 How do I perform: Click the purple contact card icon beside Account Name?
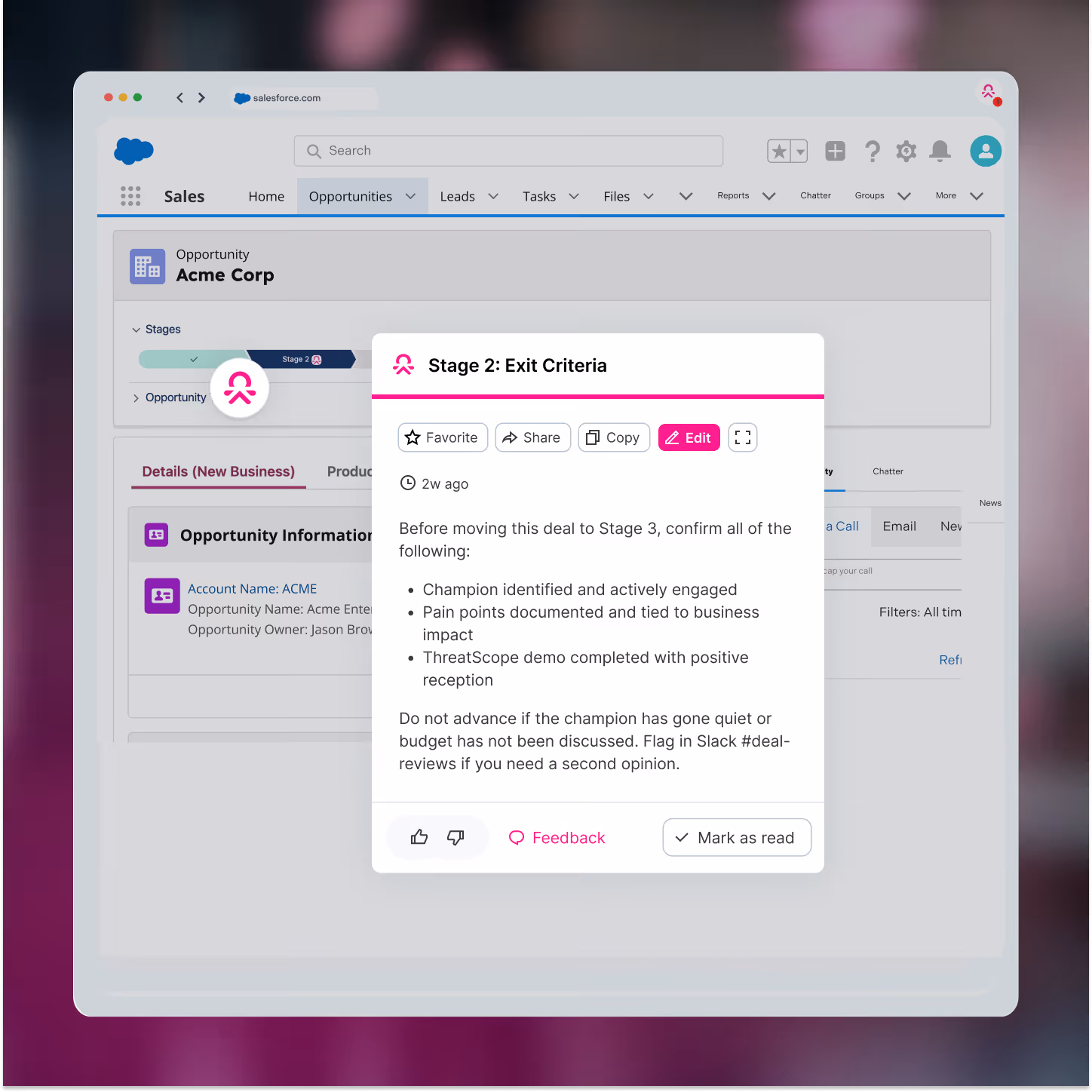[162, 596]
